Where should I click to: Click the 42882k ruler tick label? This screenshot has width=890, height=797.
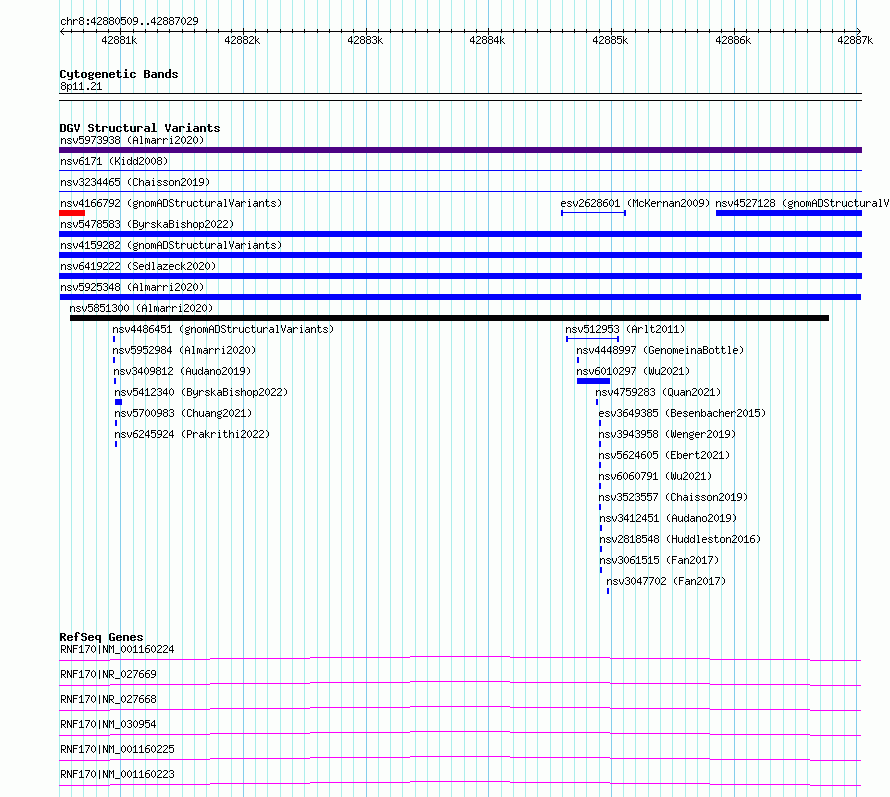[x=242, y=40]
